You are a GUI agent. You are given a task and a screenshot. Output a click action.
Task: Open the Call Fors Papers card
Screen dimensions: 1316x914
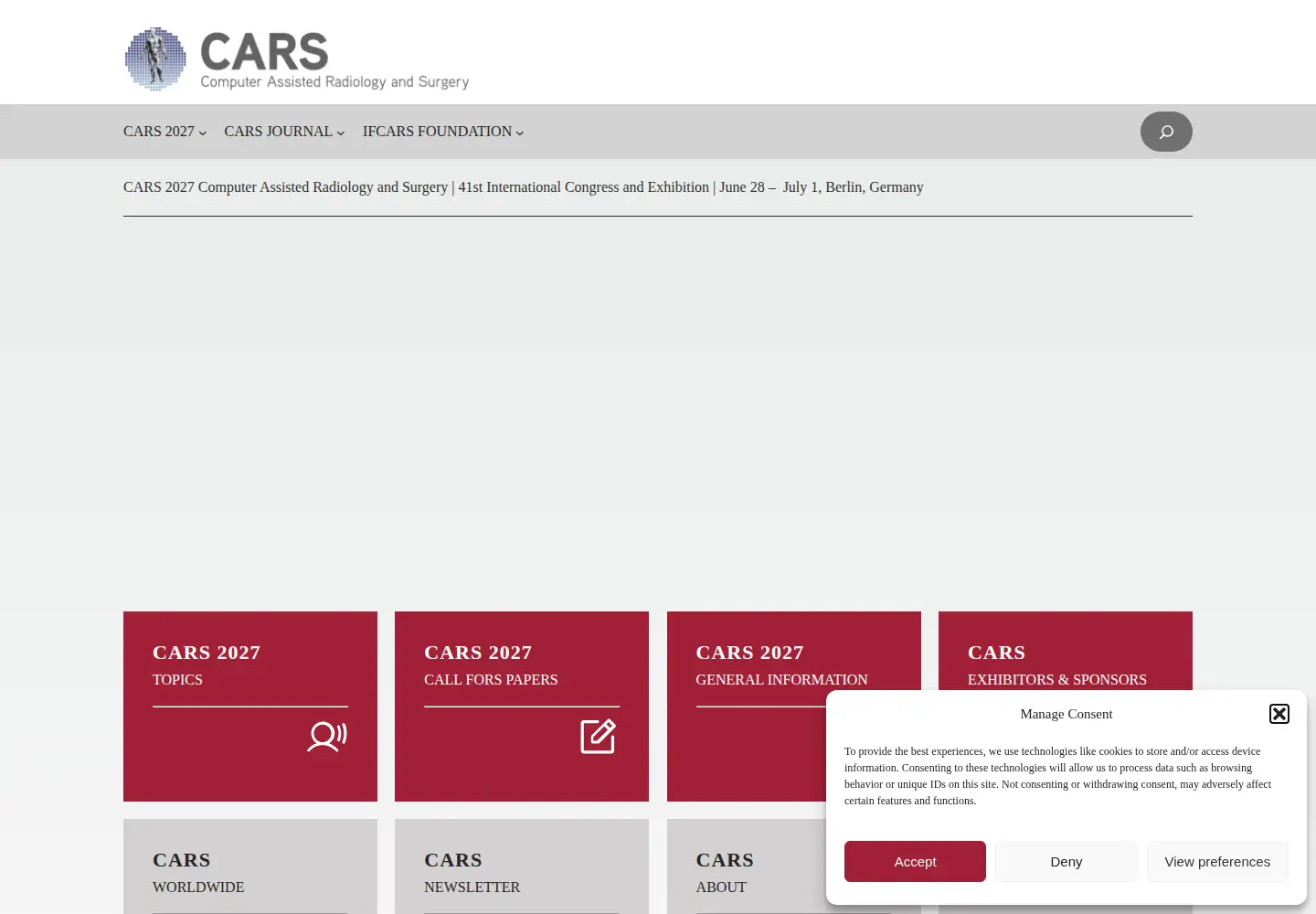click(x=522, y=707)
